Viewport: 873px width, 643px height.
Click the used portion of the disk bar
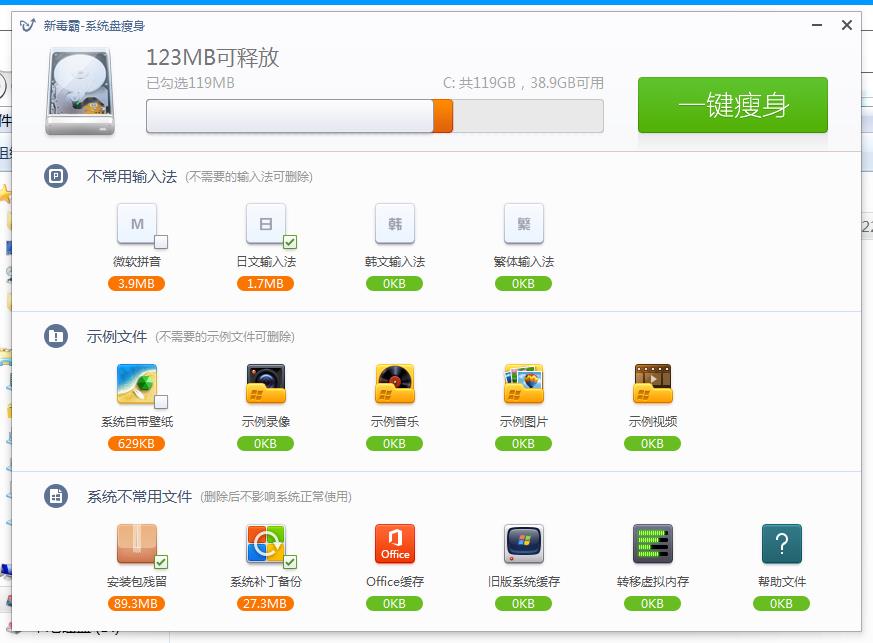pos(290,116)
